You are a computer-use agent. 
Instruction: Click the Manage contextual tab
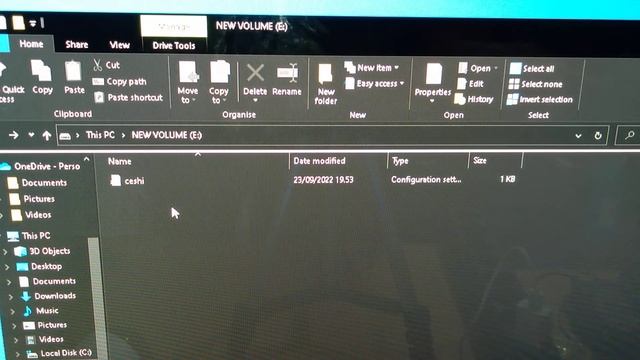click(174, 27)
